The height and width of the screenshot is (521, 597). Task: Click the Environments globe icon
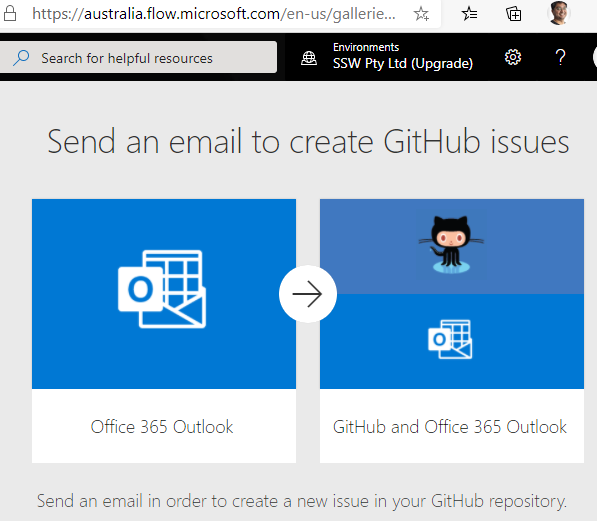(309, 58)
